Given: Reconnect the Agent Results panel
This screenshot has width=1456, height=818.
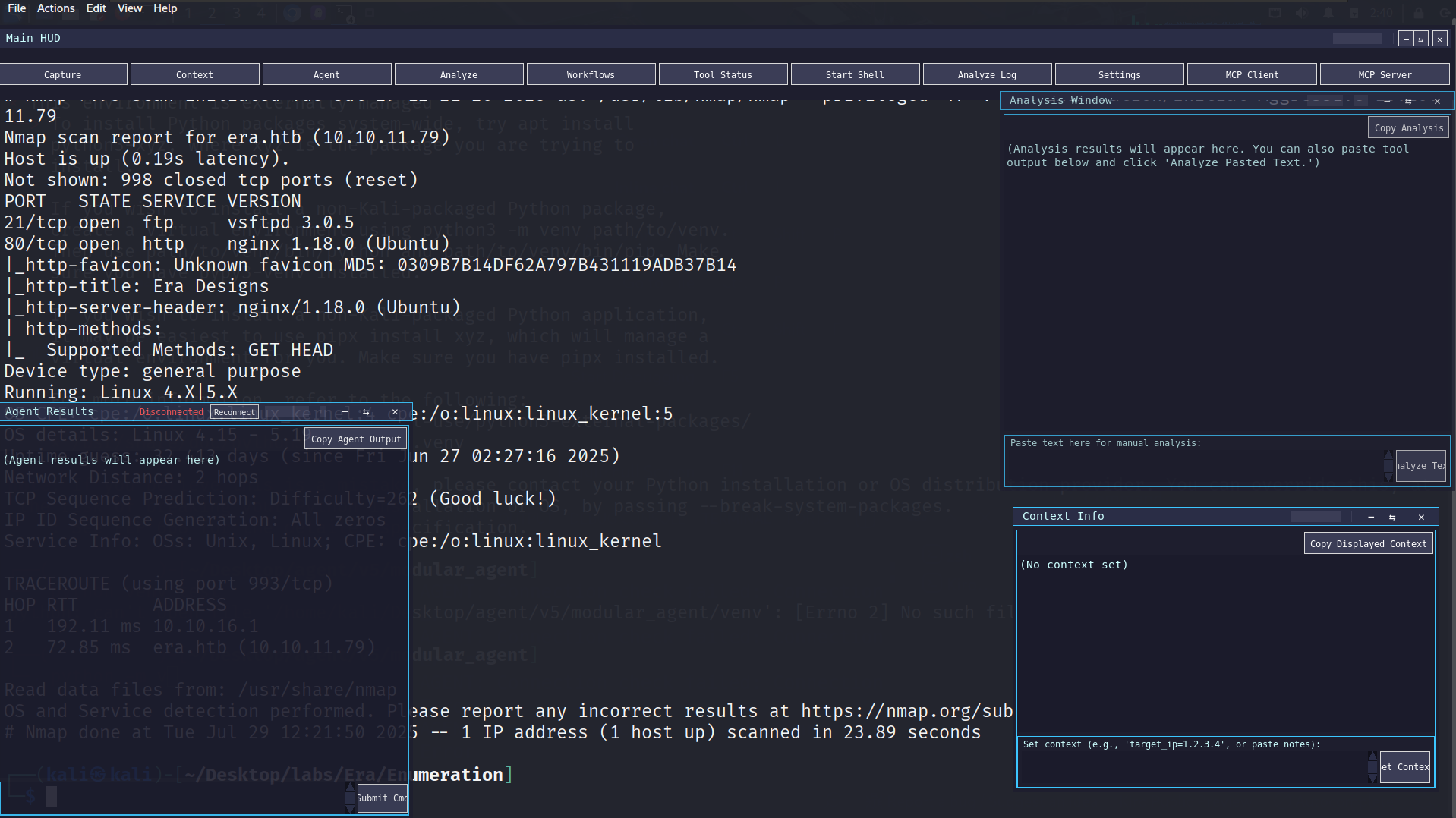Looking at the screenshot, I should tap(234, 412).
